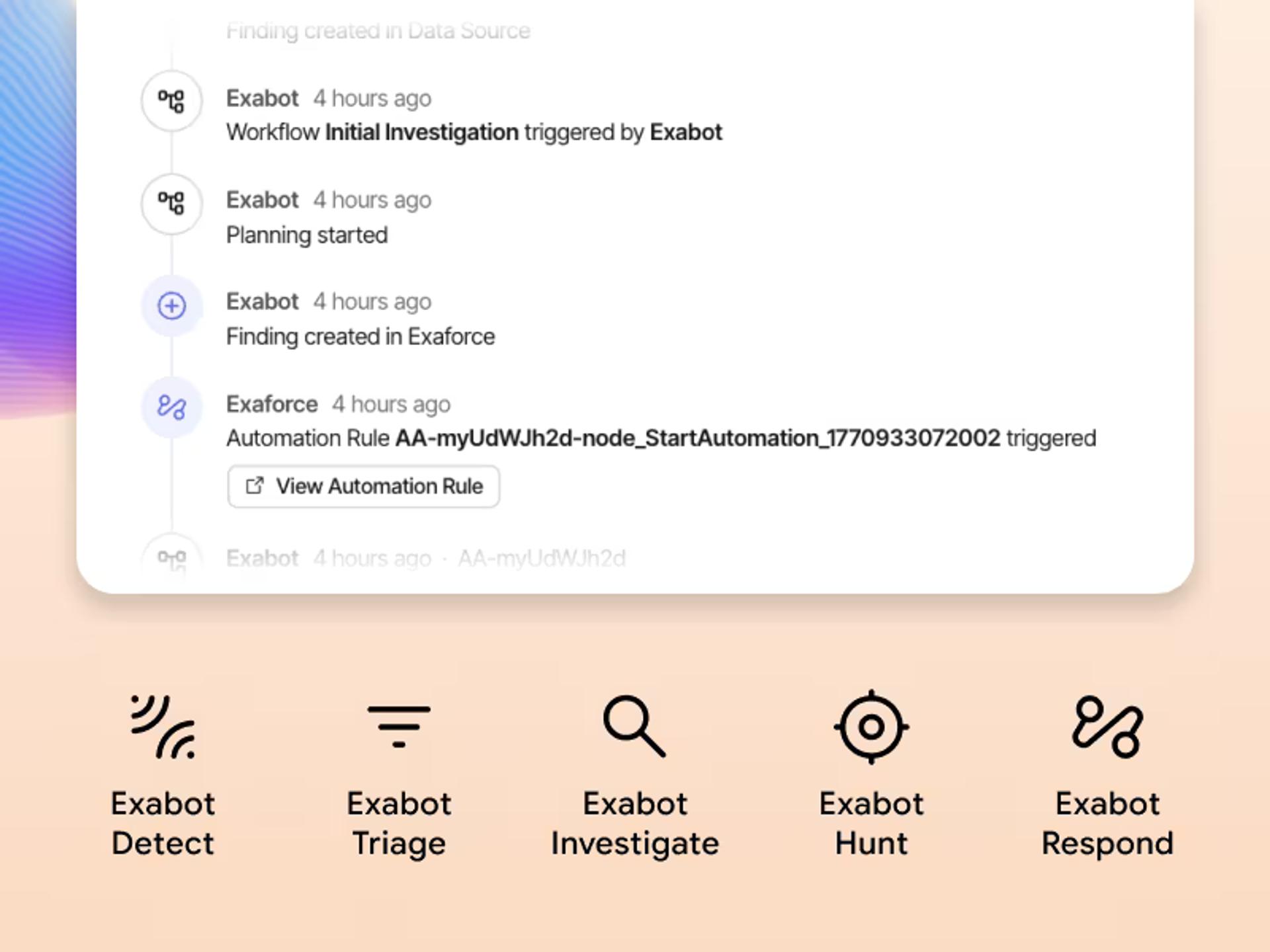1270x952 pixels.
Task: Open the Exabot Investigate label
Action: 635,824
